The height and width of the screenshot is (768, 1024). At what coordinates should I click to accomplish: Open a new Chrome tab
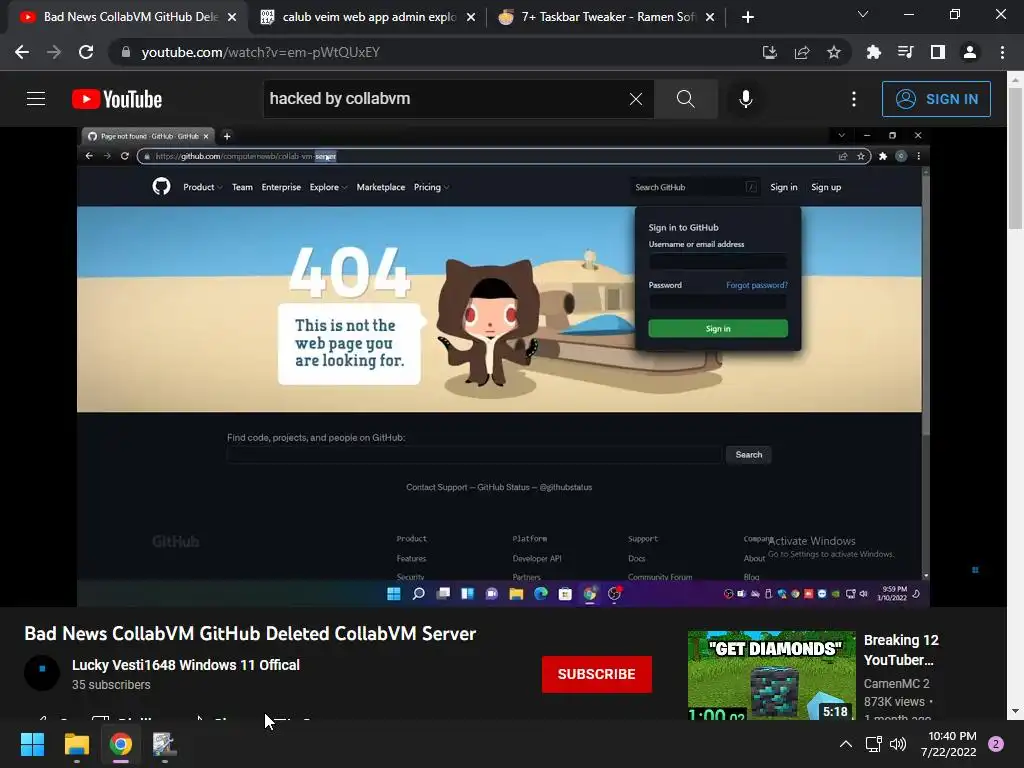[x=748, y=17]
